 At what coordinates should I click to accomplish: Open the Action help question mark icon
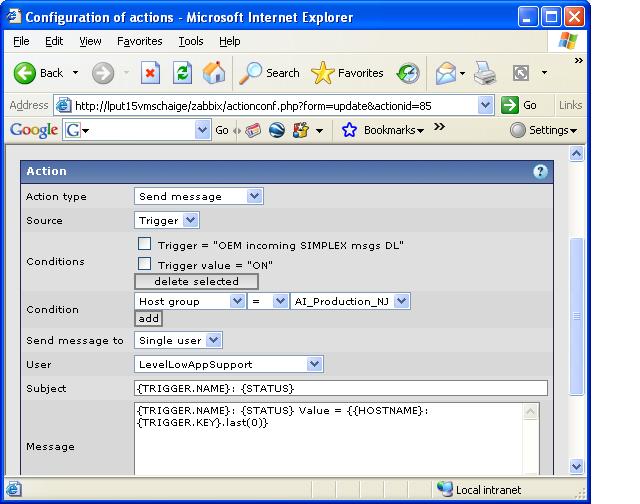coord(540,172)
